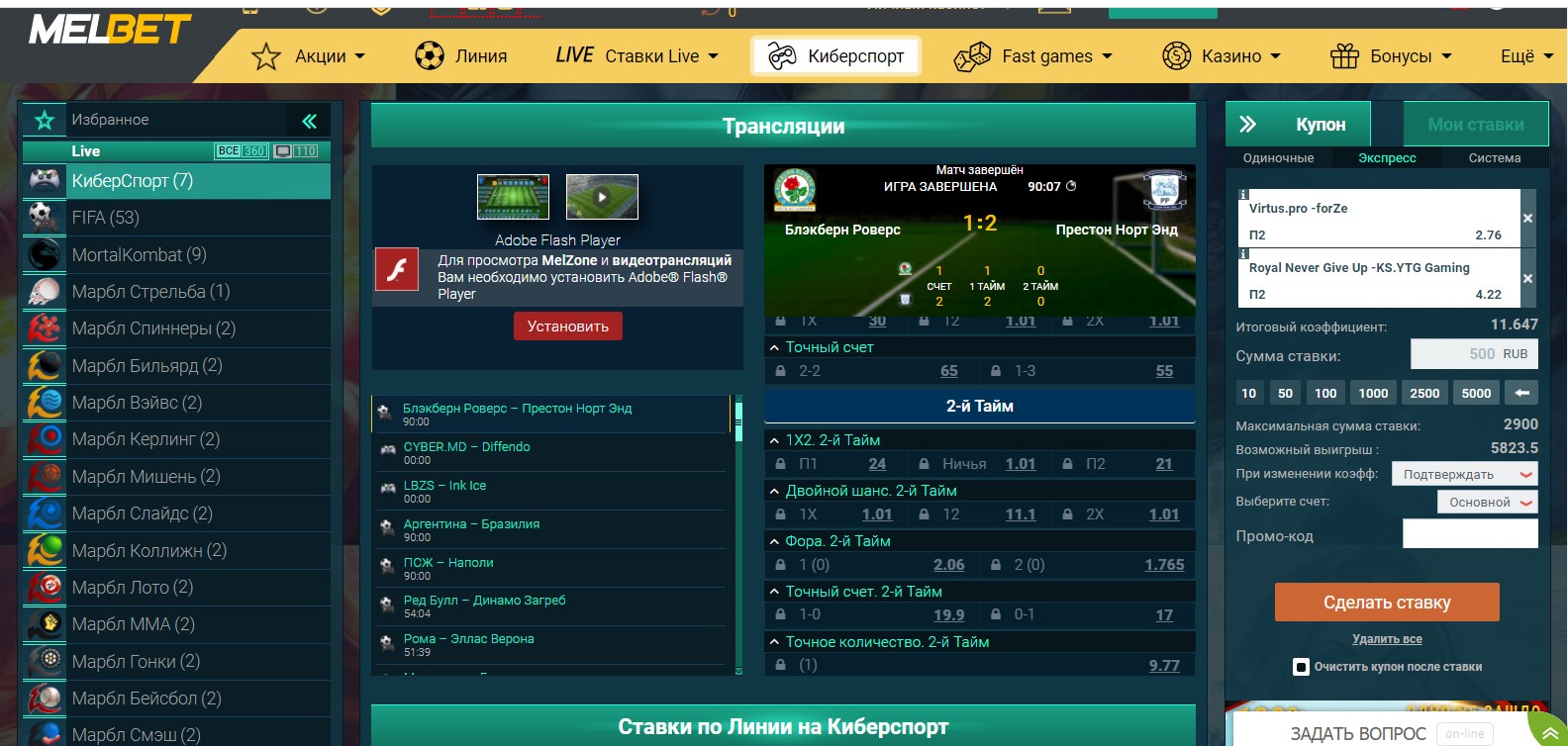Image resolution: width=1568 pixels, height=746 pixels.
Task: Click the Марбл Спиннеры icon
Action: coord(43,327)
